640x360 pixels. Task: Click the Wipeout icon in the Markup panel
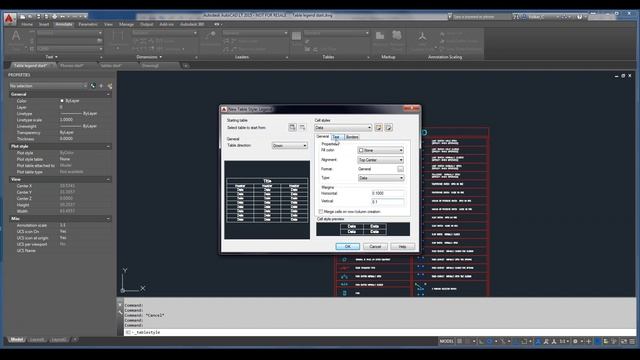pyautogui.click(x=380, y=36)
